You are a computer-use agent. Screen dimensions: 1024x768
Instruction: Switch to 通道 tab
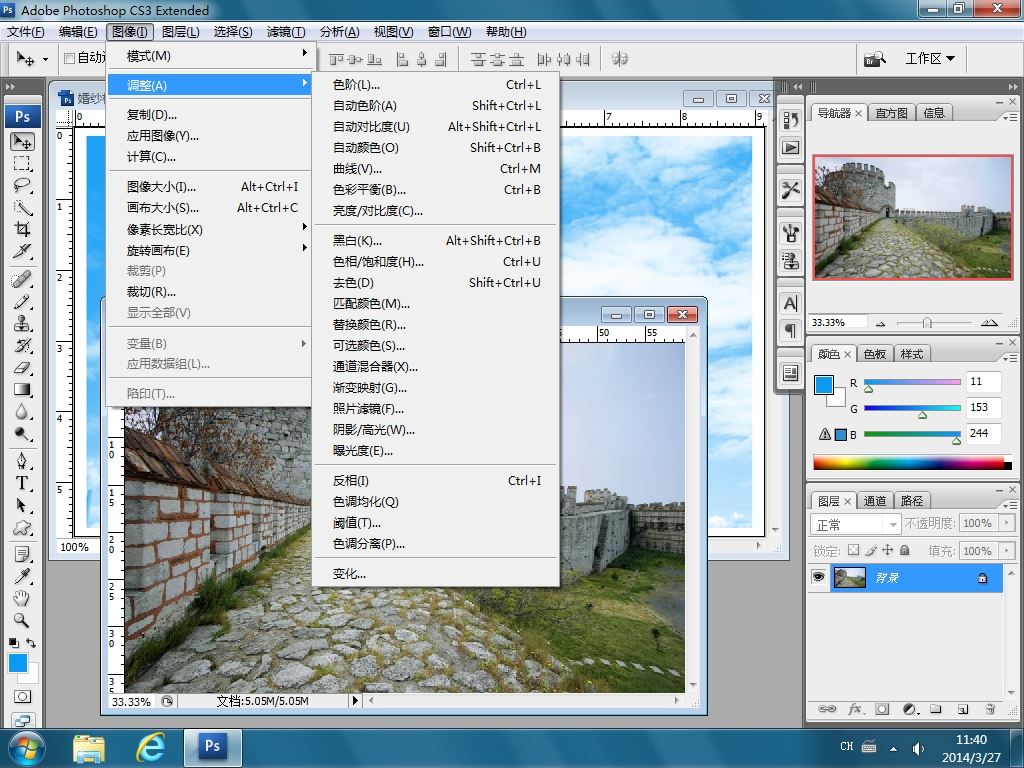point(874,501)
